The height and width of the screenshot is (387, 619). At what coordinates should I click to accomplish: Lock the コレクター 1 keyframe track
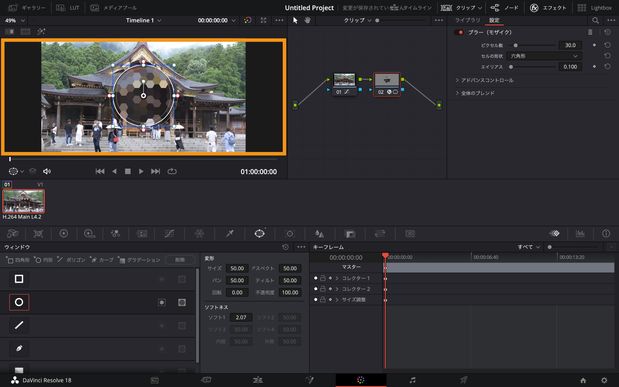click(323, 278)
